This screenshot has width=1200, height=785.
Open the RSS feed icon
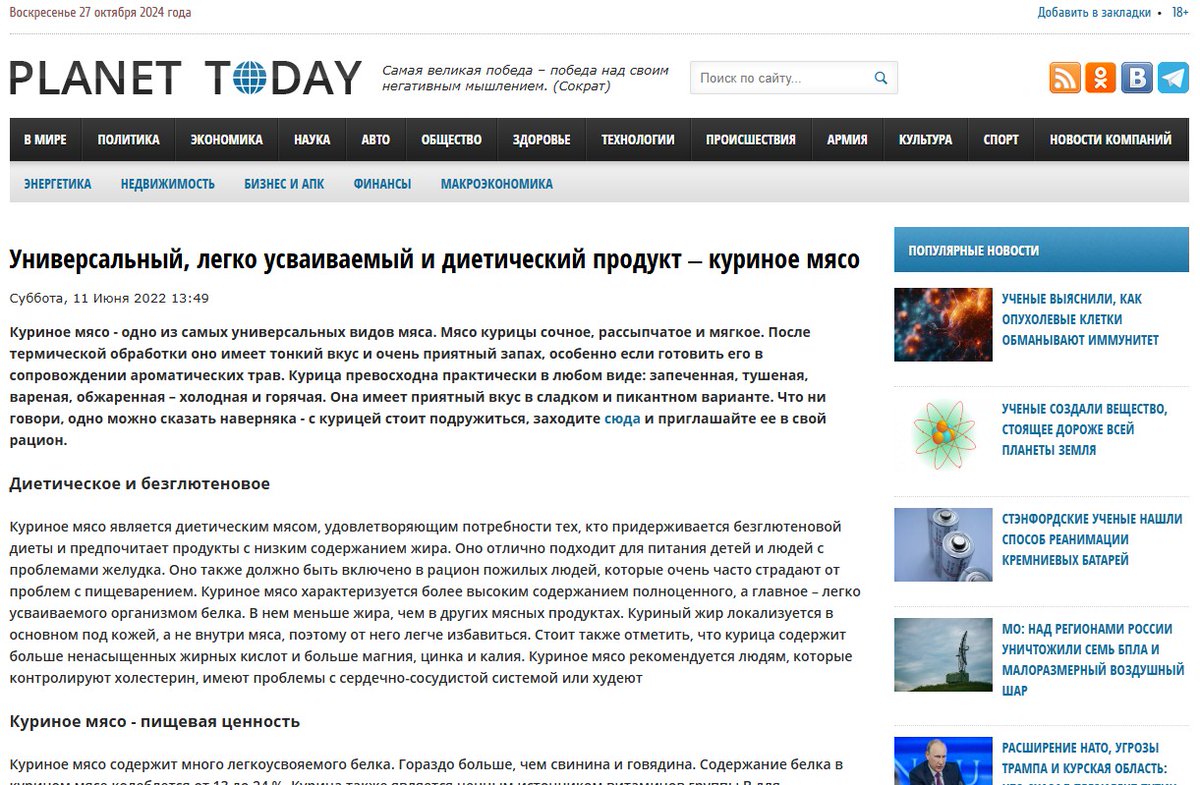pos(1065,77)
